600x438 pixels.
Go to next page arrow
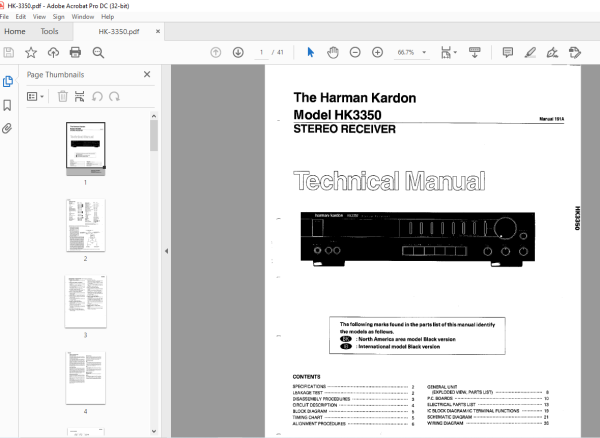(x=238, y=52)
